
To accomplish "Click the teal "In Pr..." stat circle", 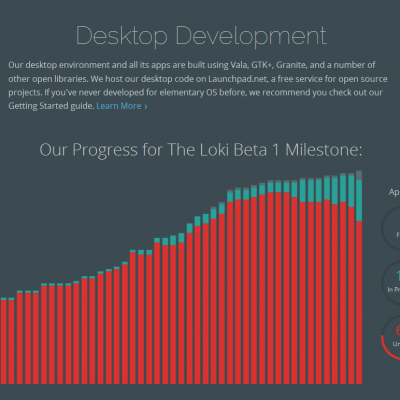I will 391,283.
